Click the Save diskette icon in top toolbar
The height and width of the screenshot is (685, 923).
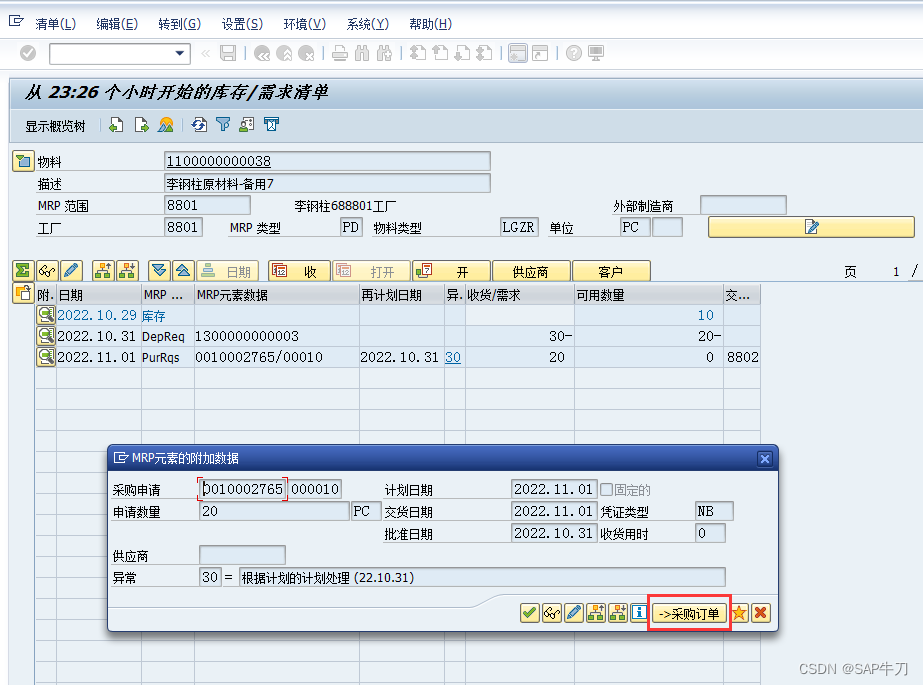[228, 54]
